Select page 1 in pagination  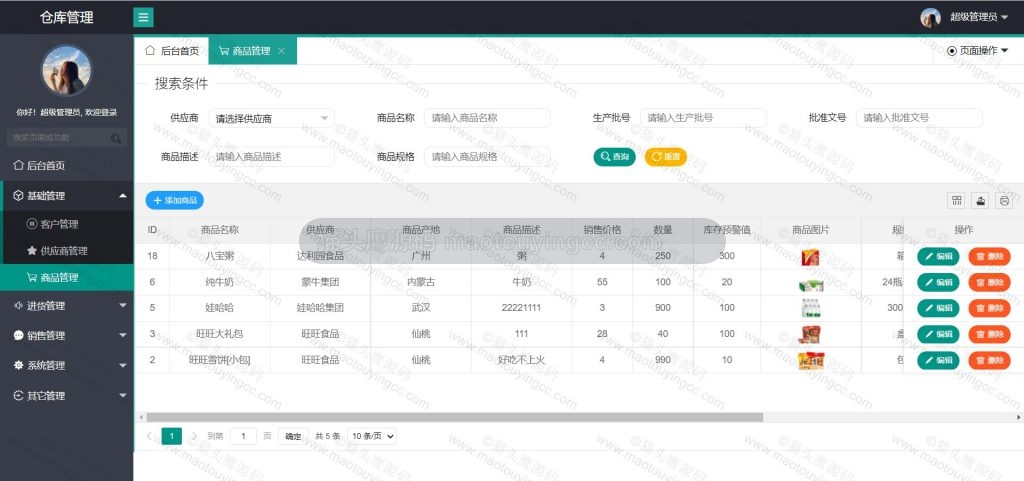point(172,436)
